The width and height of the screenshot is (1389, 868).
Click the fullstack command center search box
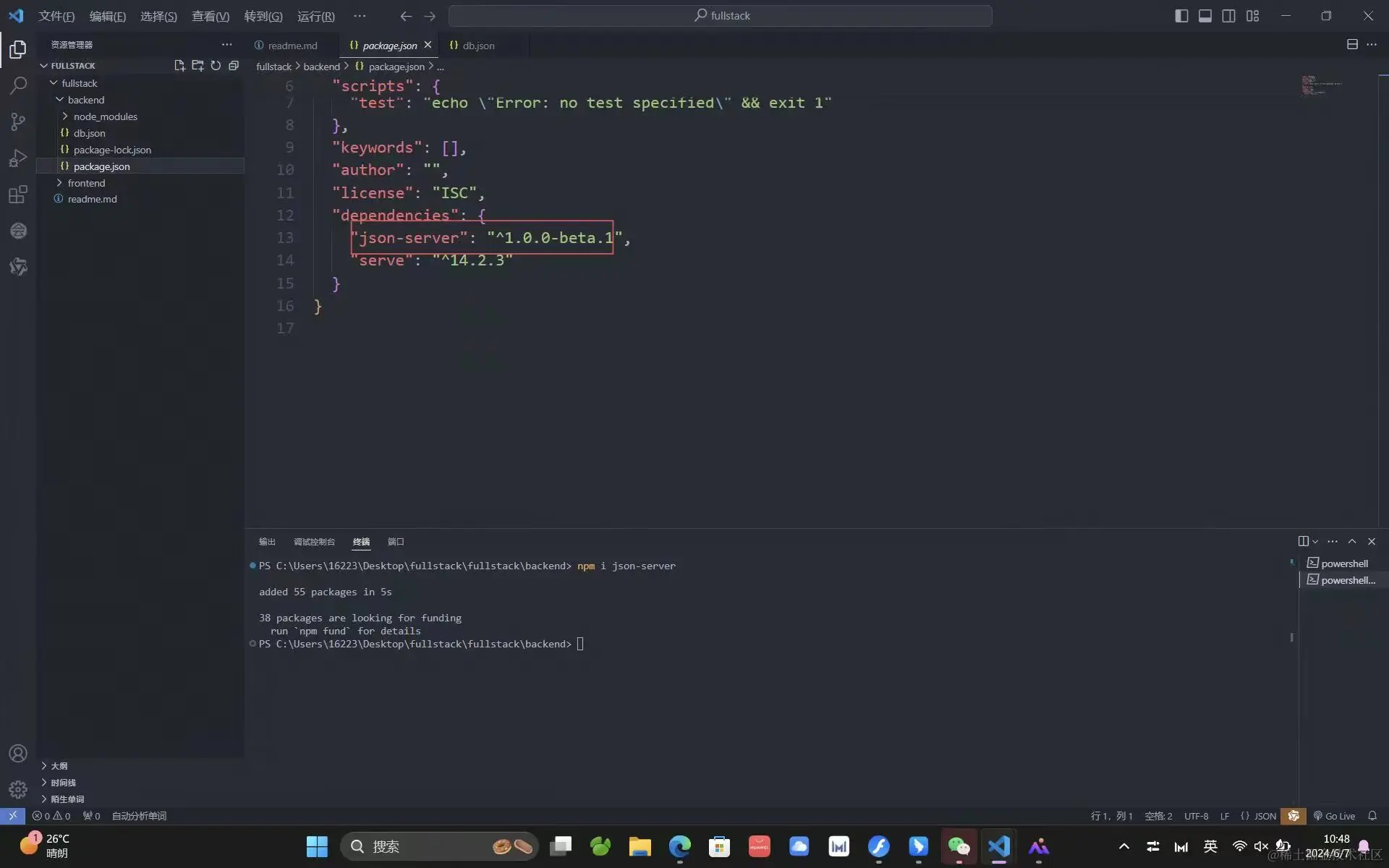pos(720,16)
